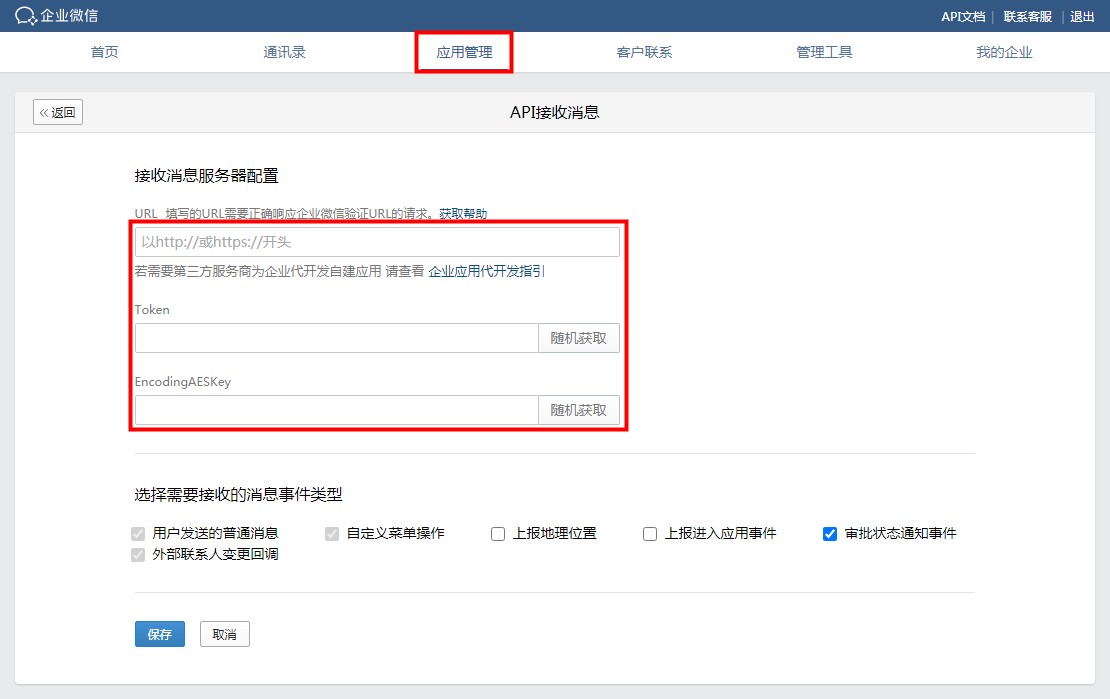Open the 我的企业 tab
The width and height of the screenshot is (1110, 699).
tap(1004, 52)
